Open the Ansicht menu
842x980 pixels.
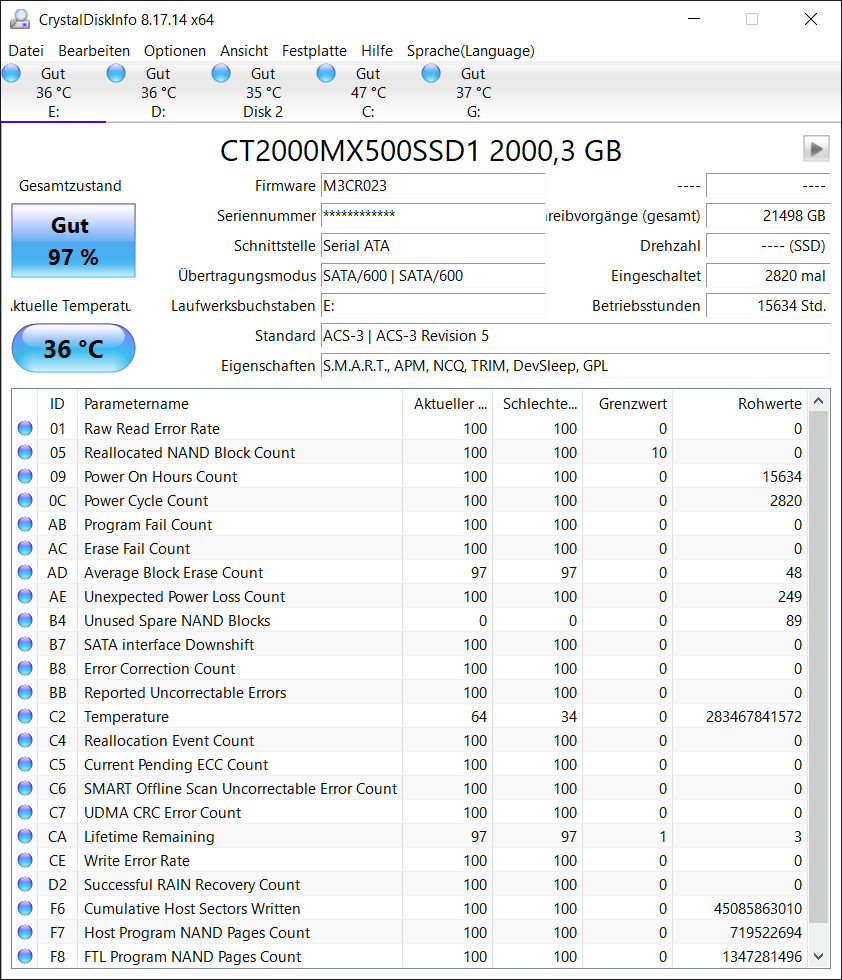point(243,50)
